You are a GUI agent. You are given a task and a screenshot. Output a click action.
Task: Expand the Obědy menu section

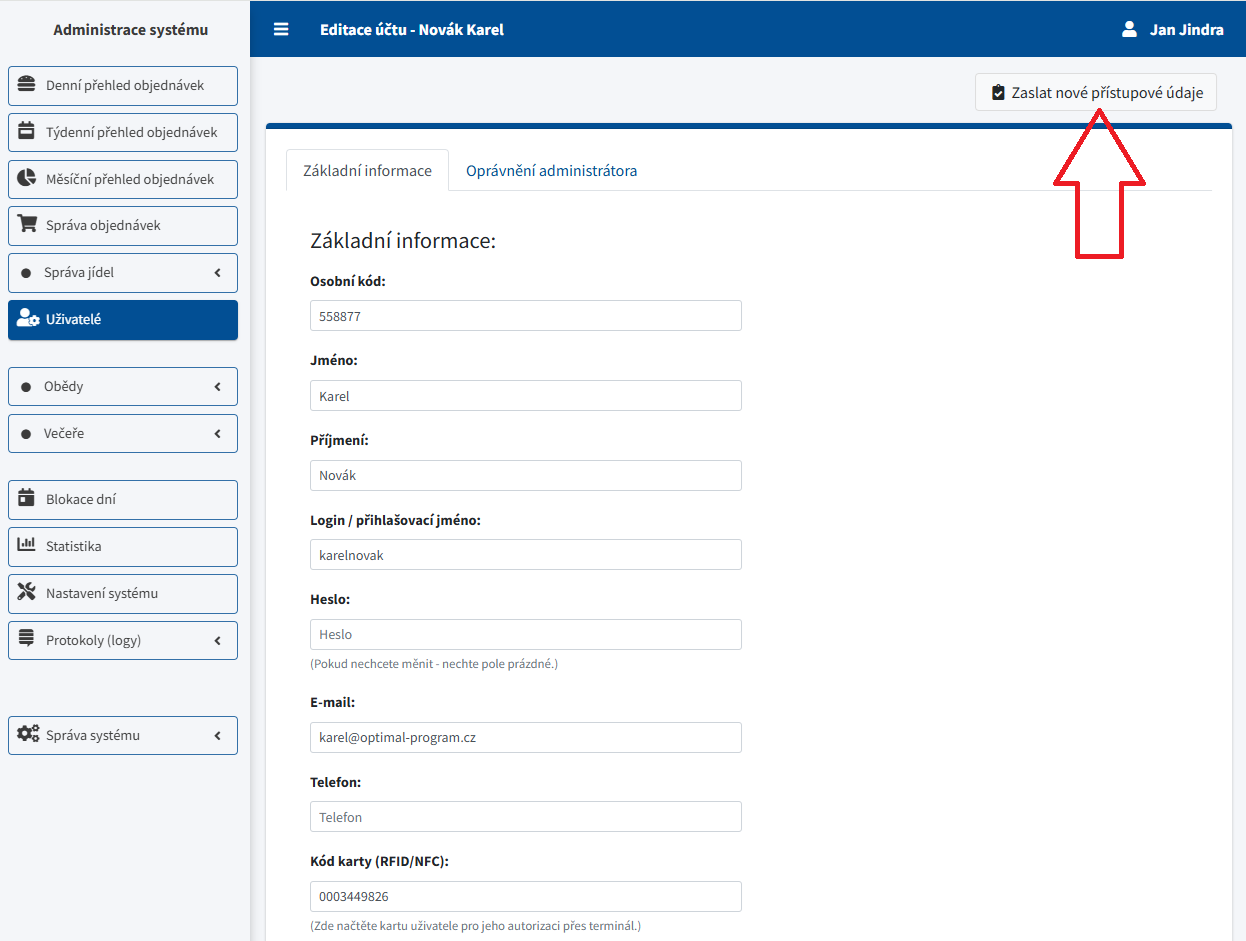pos(123,387)
